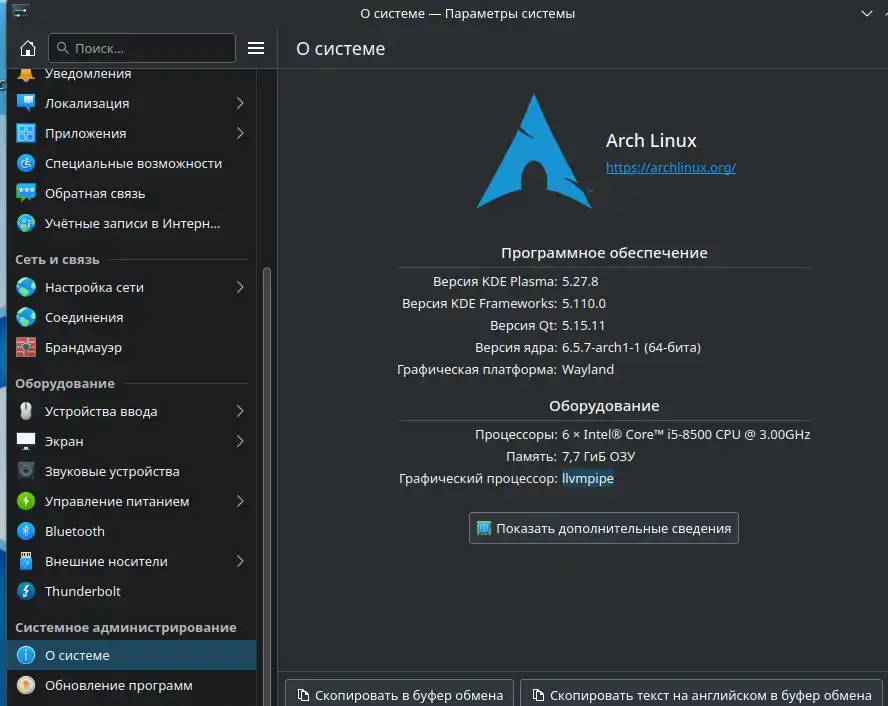Click the Учётные записи globe icon
Image resolution: width=888 pixels, height=706 pixels.
click(26, 223)
